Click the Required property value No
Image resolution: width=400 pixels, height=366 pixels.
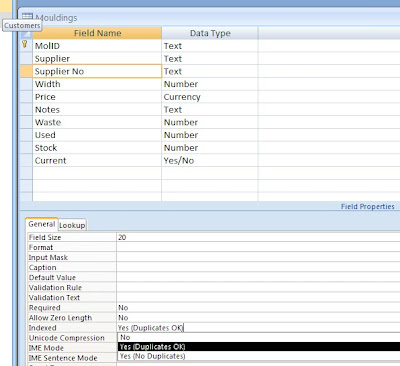[x=258, y=308]
